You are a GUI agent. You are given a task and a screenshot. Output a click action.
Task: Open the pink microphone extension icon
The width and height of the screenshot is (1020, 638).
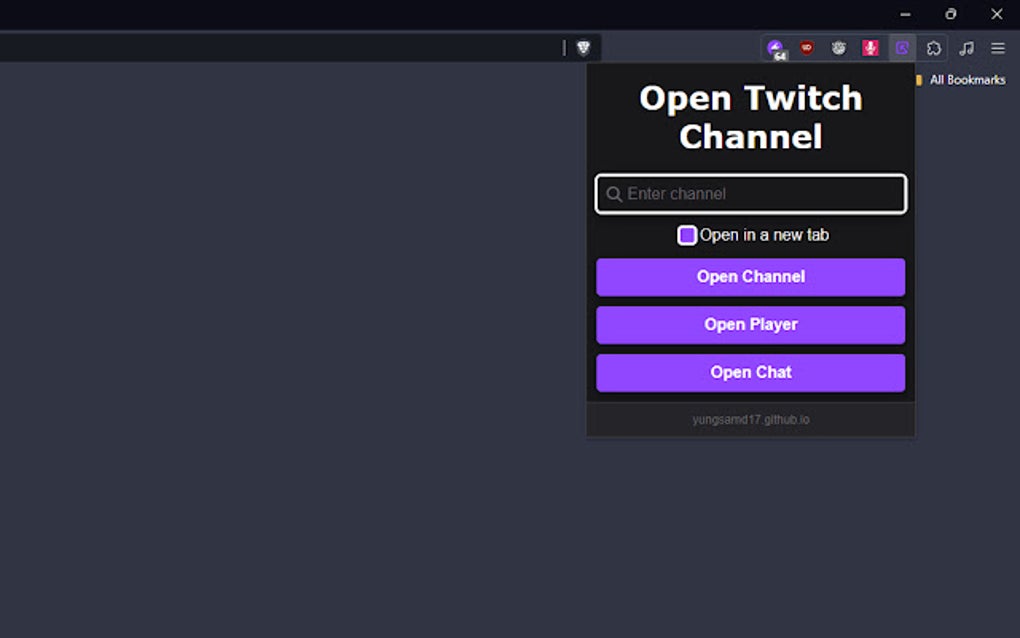pos(871,47)
